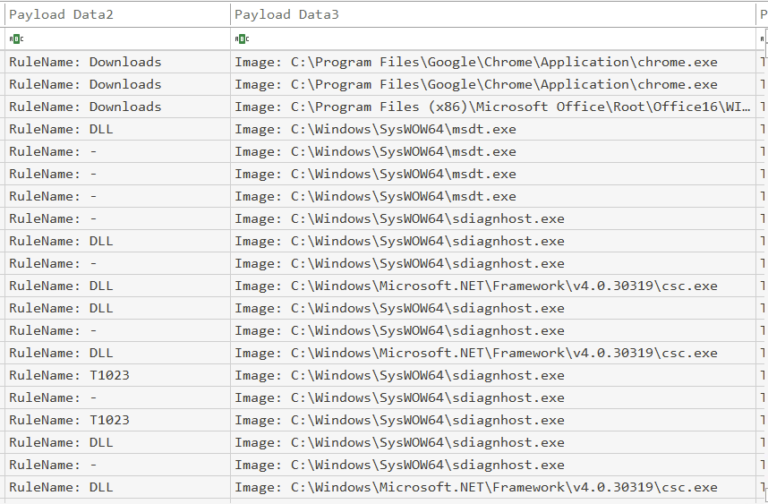
Task: Select the first msdt.exe Image cell
Action: [x=376, y=129]
